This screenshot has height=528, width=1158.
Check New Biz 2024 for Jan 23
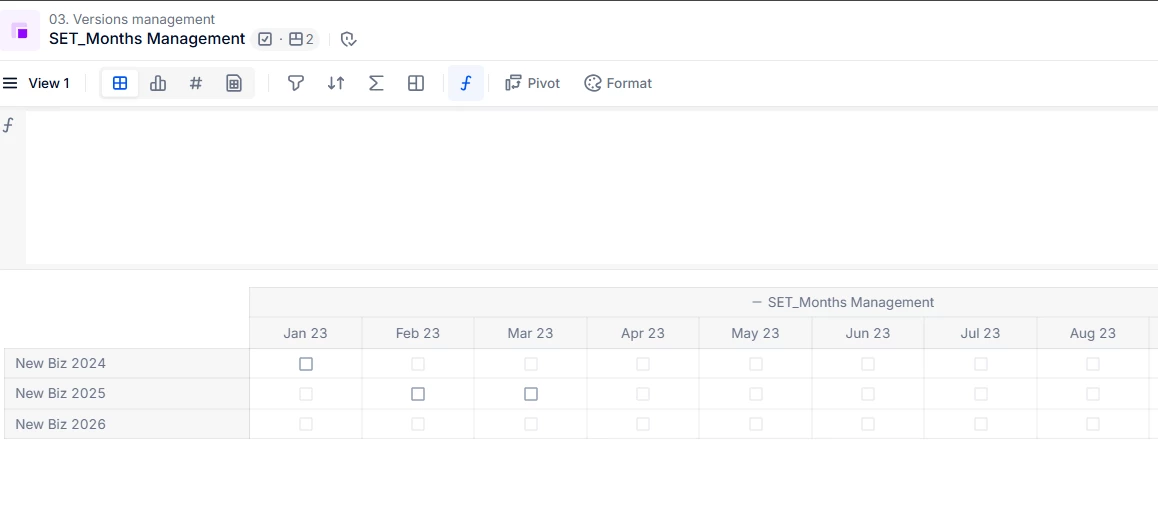306,364
